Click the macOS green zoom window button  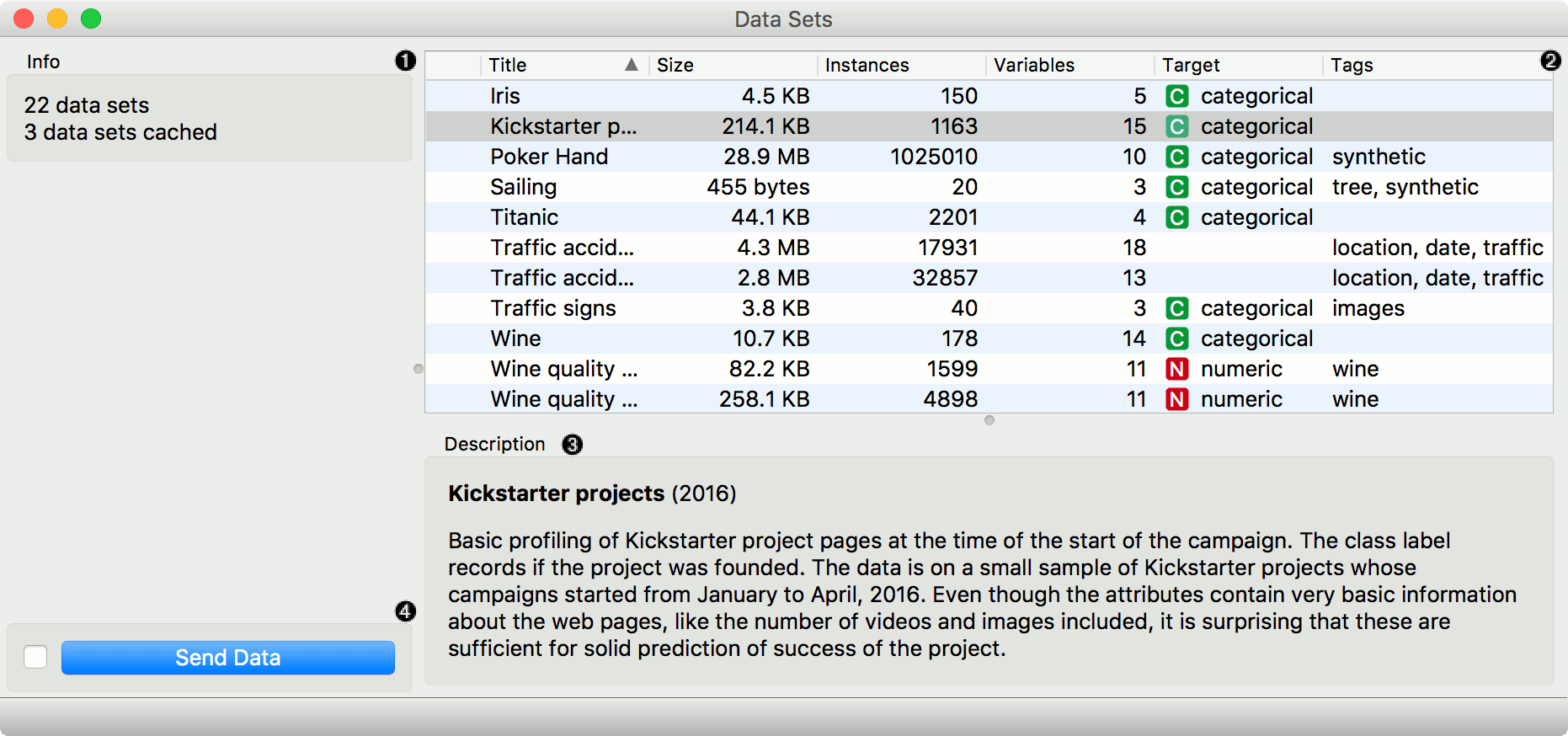pos(91,19)
